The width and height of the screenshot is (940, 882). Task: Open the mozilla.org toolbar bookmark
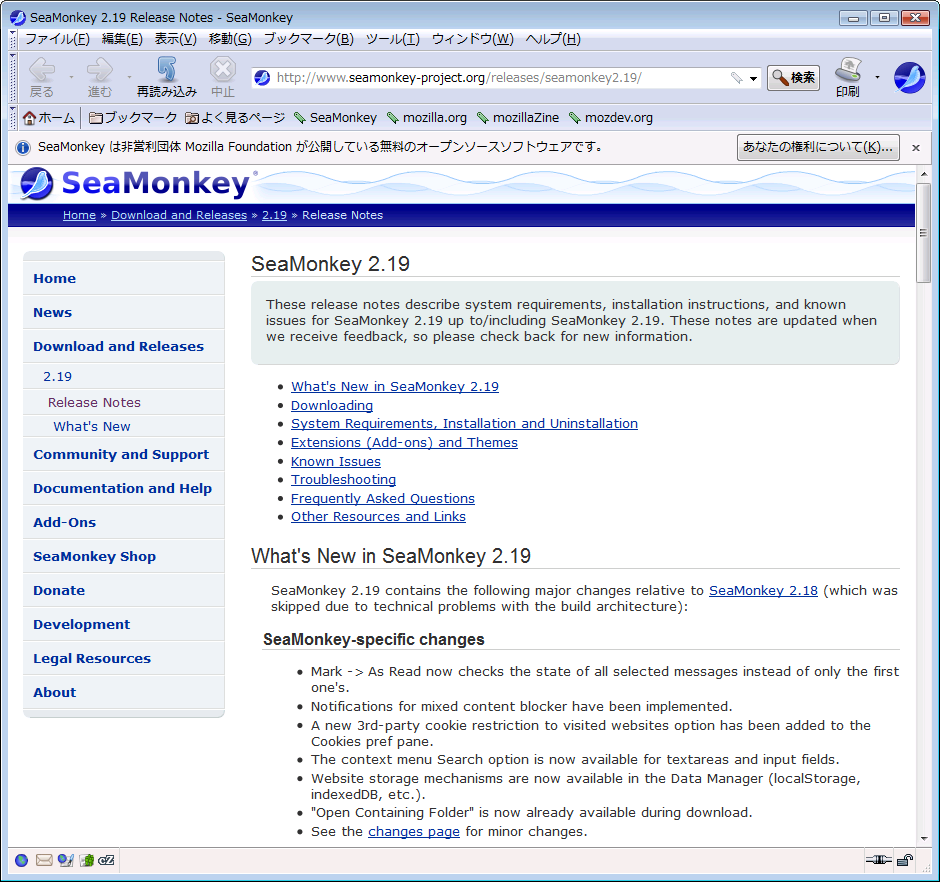(x=427, y=118)
